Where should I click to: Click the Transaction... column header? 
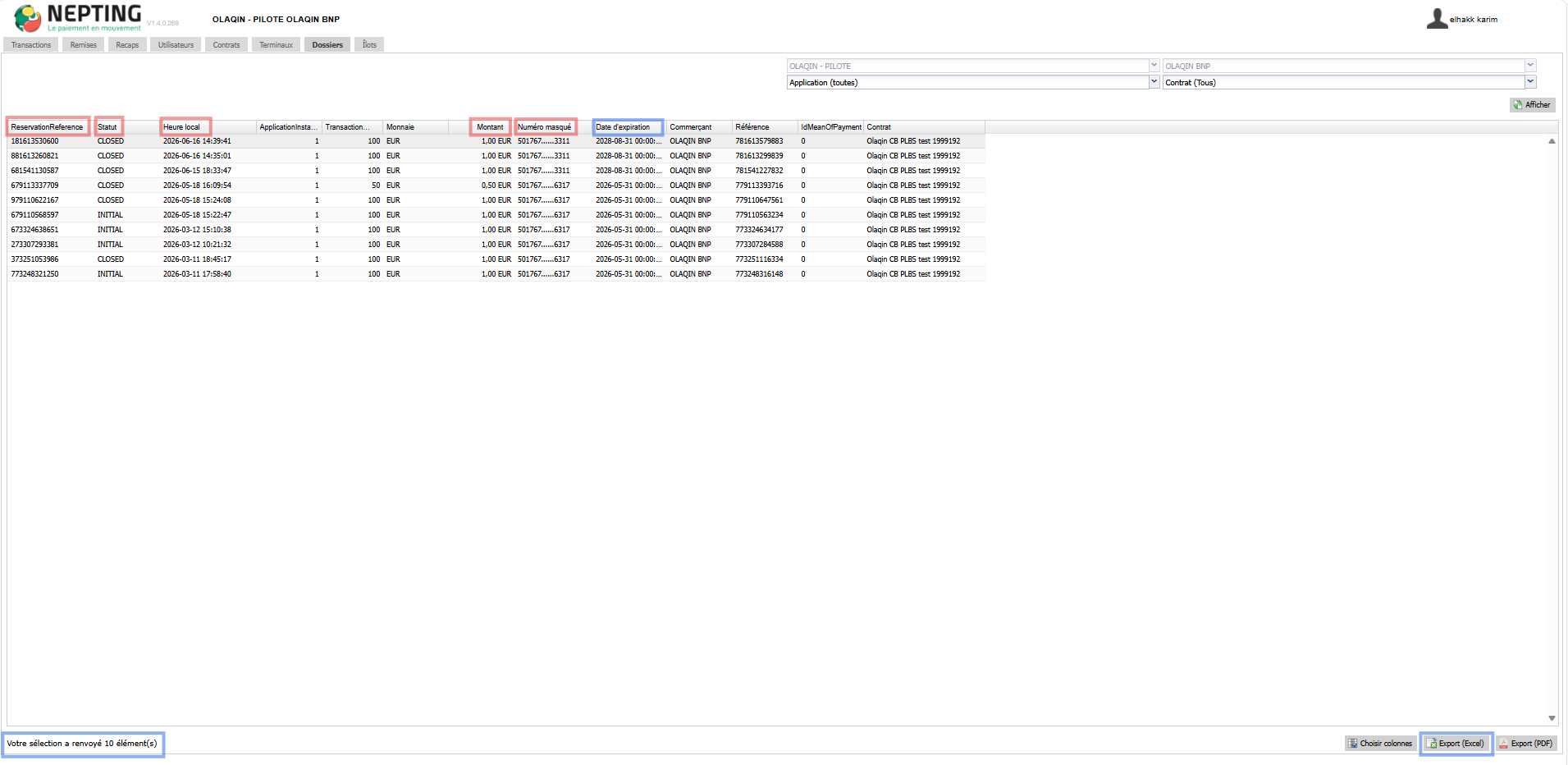click(352, 127)
